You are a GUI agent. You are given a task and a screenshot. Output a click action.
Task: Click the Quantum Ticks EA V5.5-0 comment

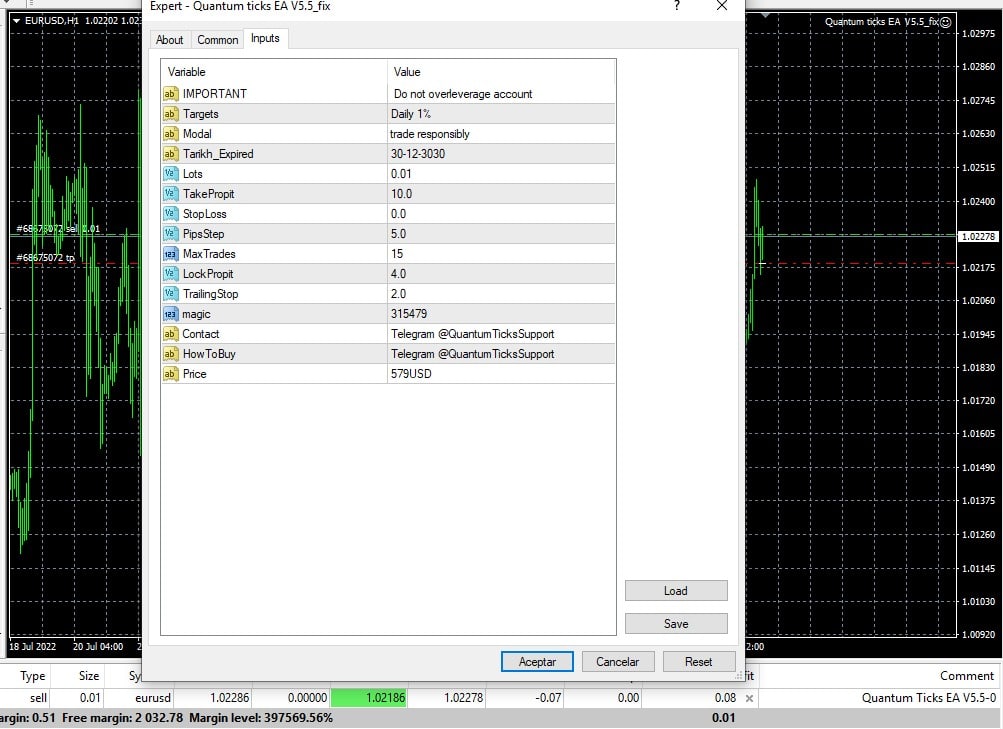pyautogui.click(x=929, y=698)
